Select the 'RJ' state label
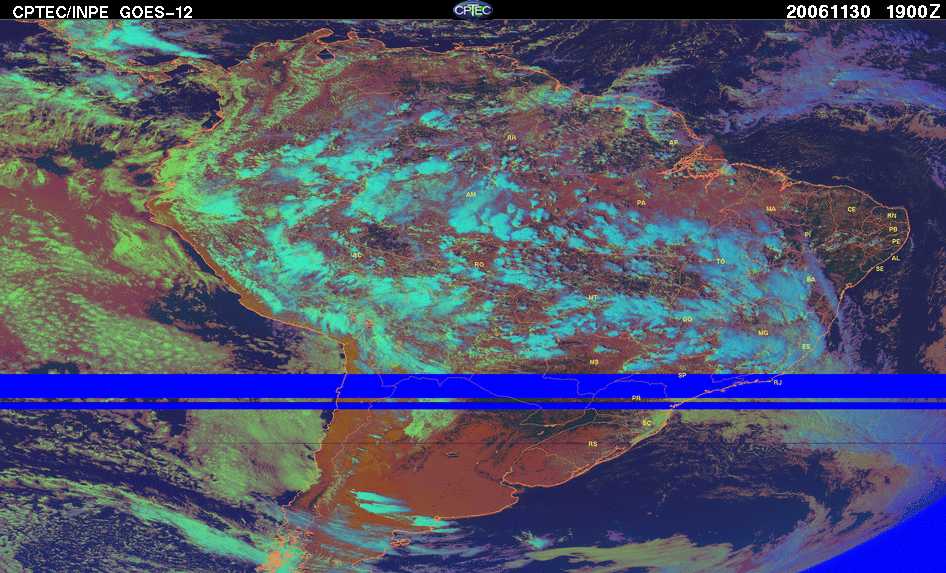Image resolution: width=946 pixels, height=573 pixels. point(778,382)
